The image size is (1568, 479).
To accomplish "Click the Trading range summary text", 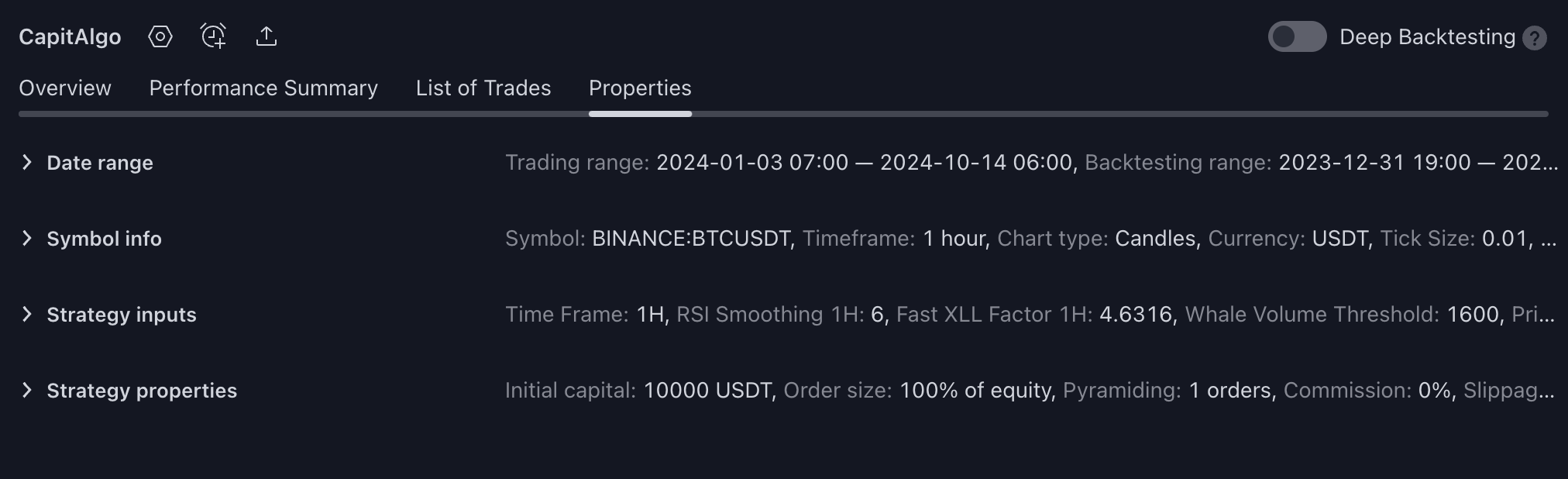I will [x=790, y=163].
